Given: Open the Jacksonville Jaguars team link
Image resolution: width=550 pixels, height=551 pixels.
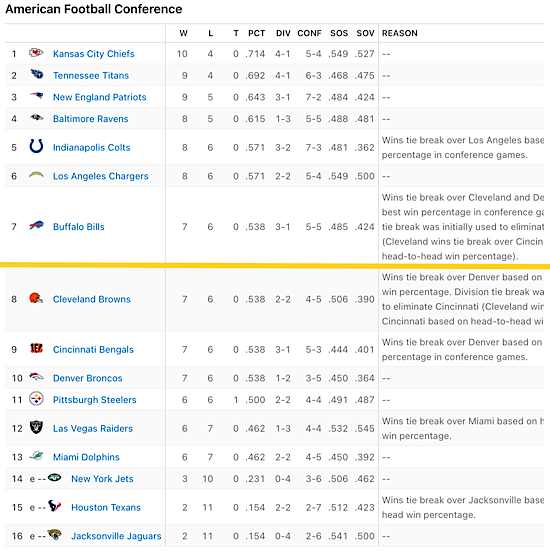Looking at the screenshot, I should click(x=116, y=536).
